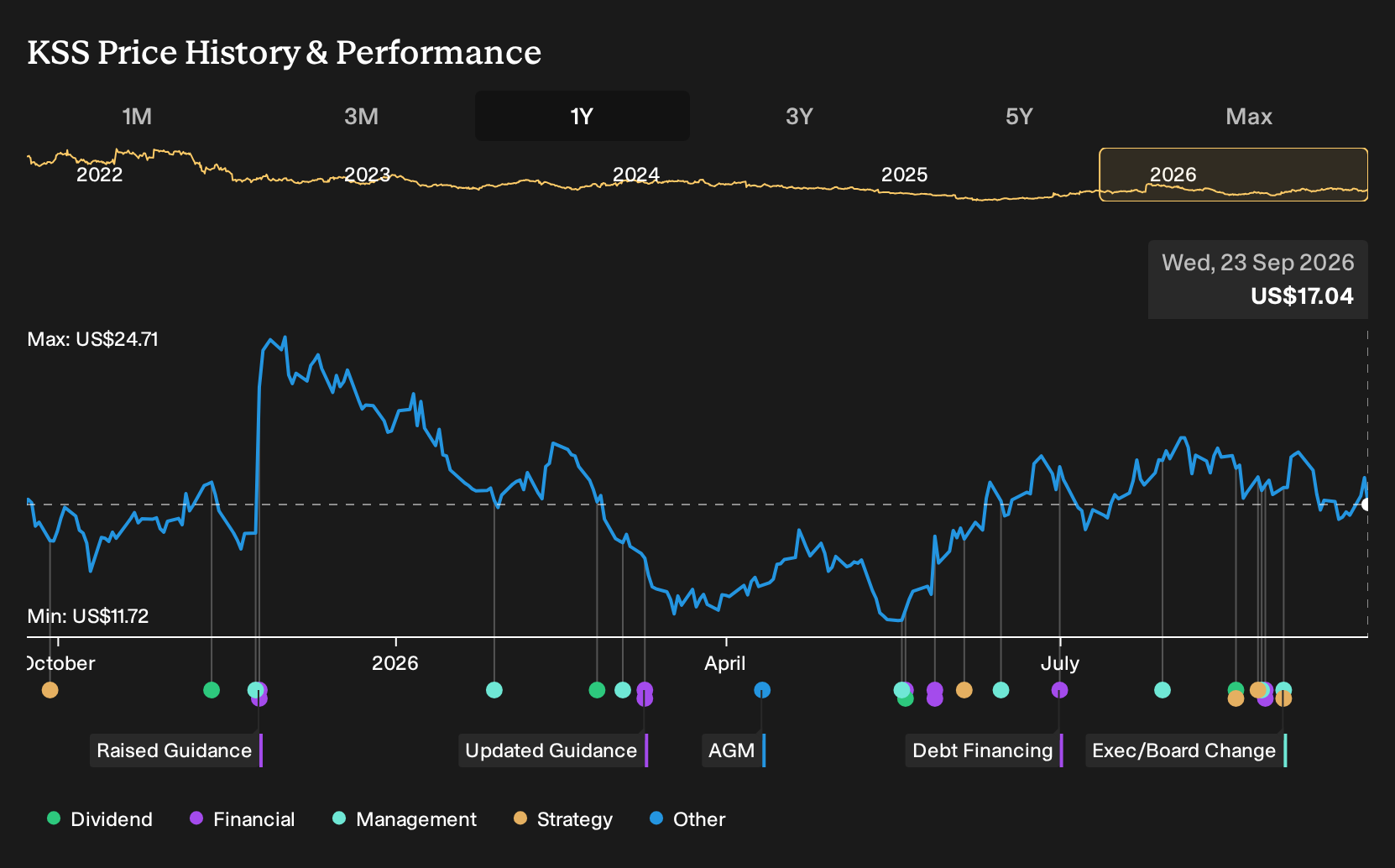
Task: Click first teal Management marker after July label
Action: coord(1162,690)
